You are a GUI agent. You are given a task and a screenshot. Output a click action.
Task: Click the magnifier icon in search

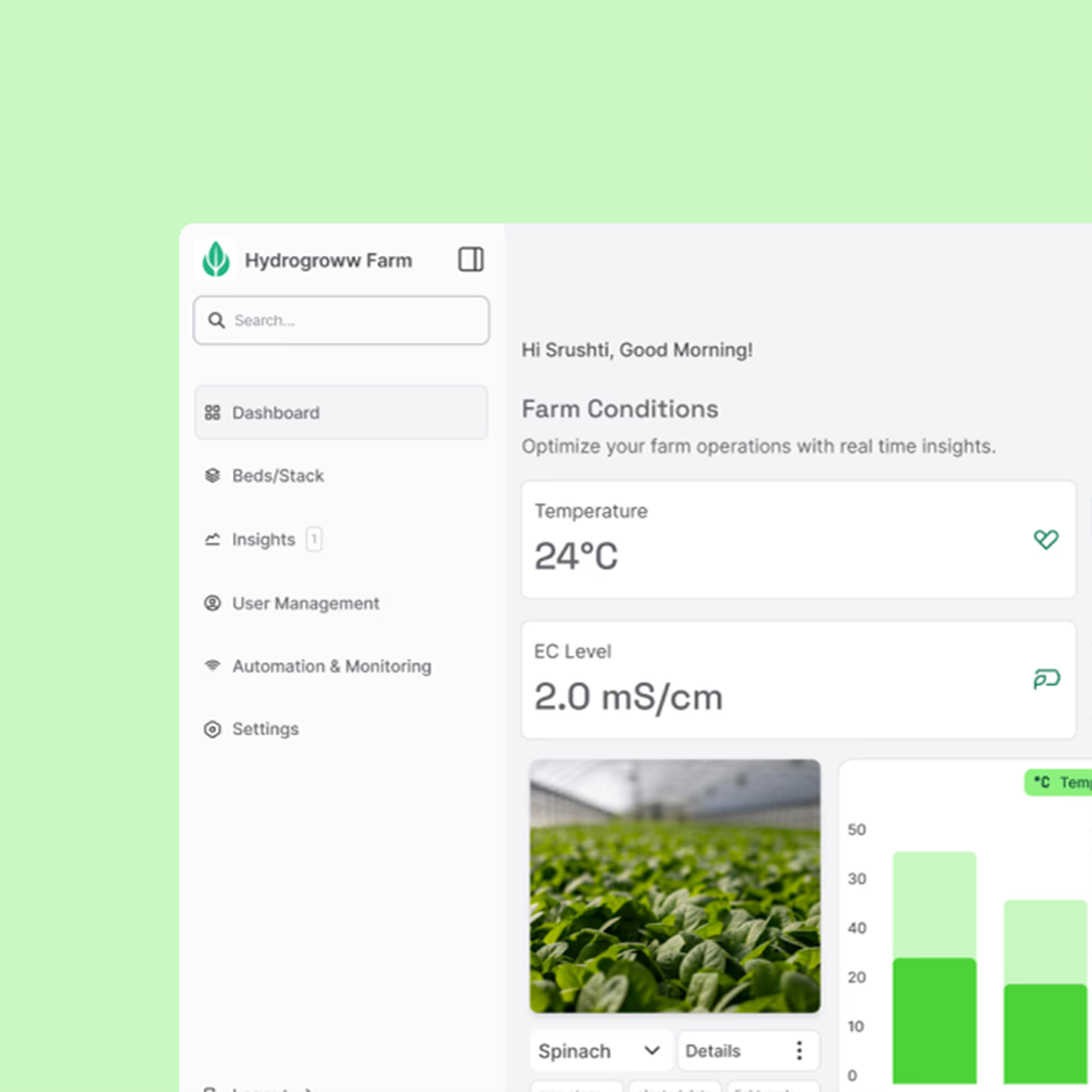(217, 320)
